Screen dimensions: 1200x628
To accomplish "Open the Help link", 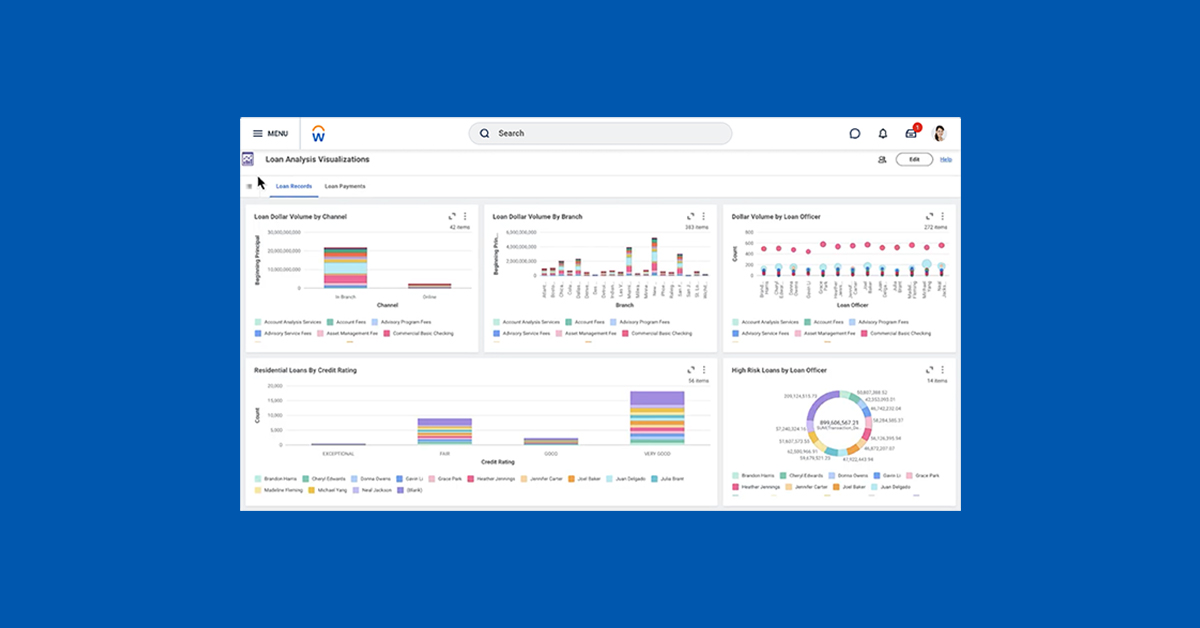I will pos(945,159).
